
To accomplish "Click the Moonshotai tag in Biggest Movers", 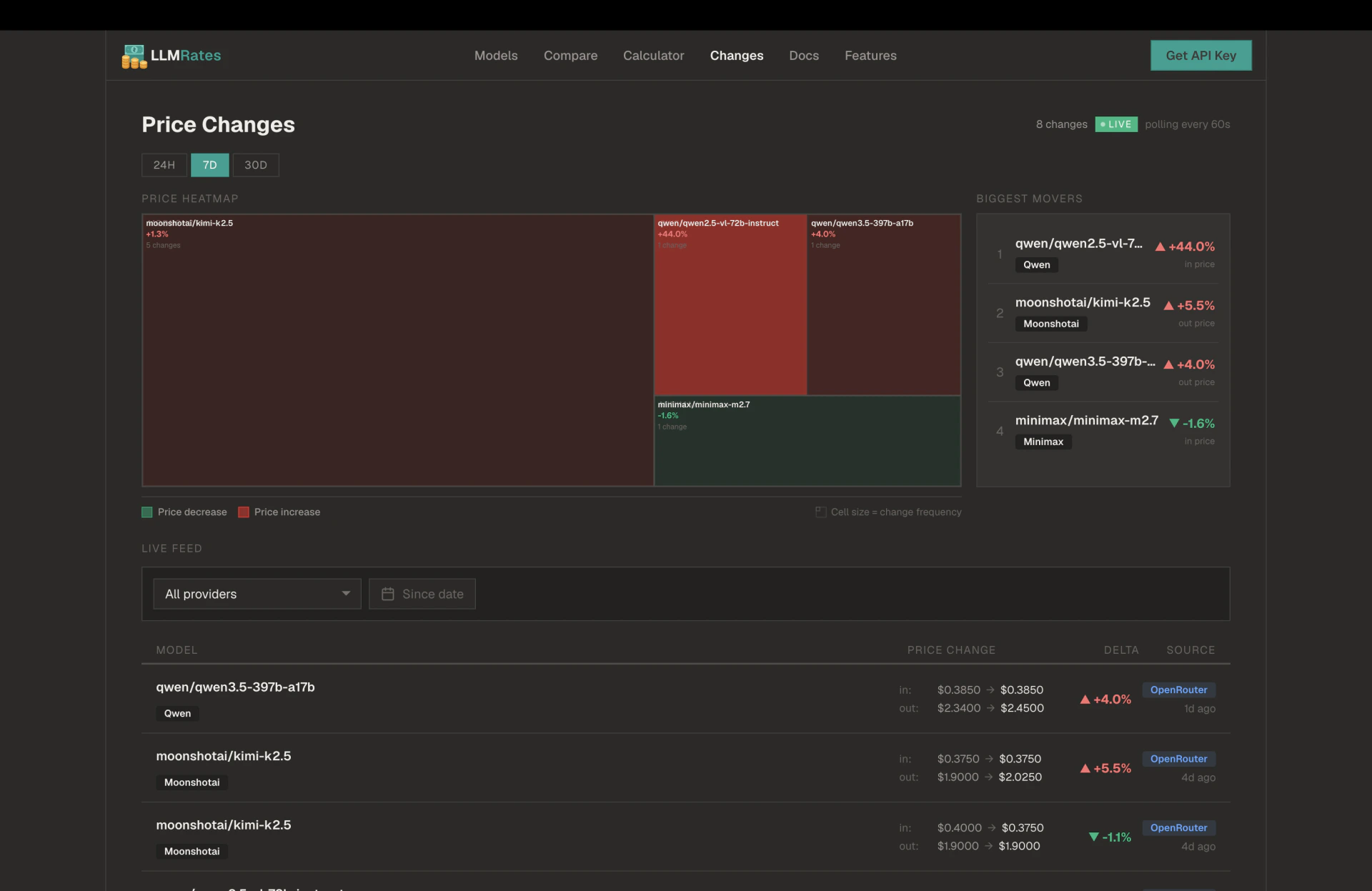I will pyautogui.click(x=1051, y=324).
